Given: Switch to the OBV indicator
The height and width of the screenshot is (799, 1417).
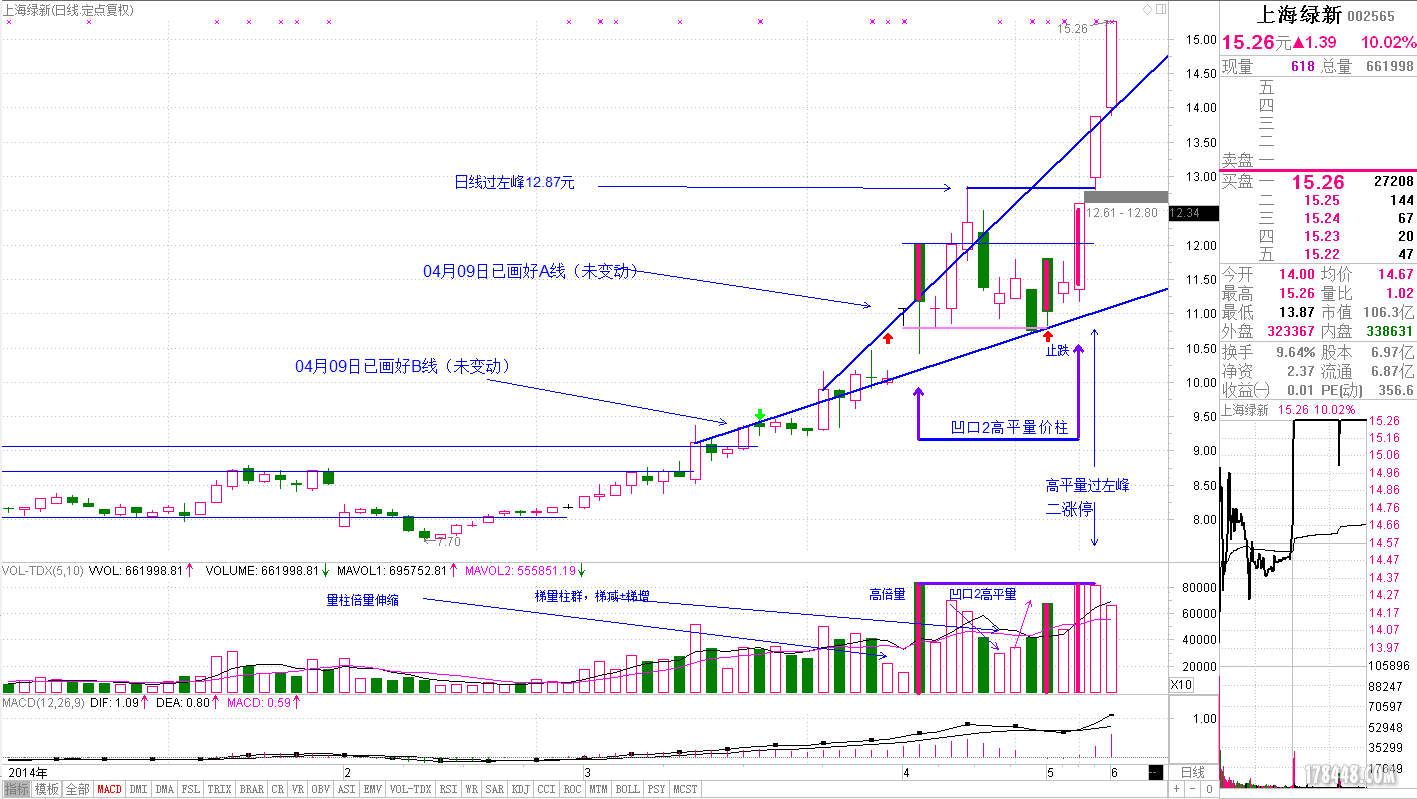Looking at the screenshot, I should [x=320, y=789].
